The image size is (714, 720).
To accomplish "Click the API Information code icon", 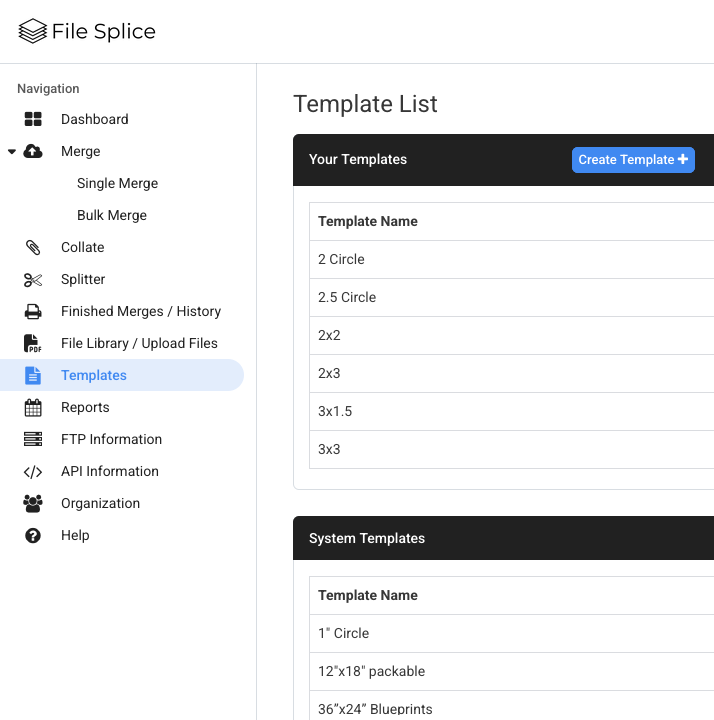I will (x=33, y=472).
